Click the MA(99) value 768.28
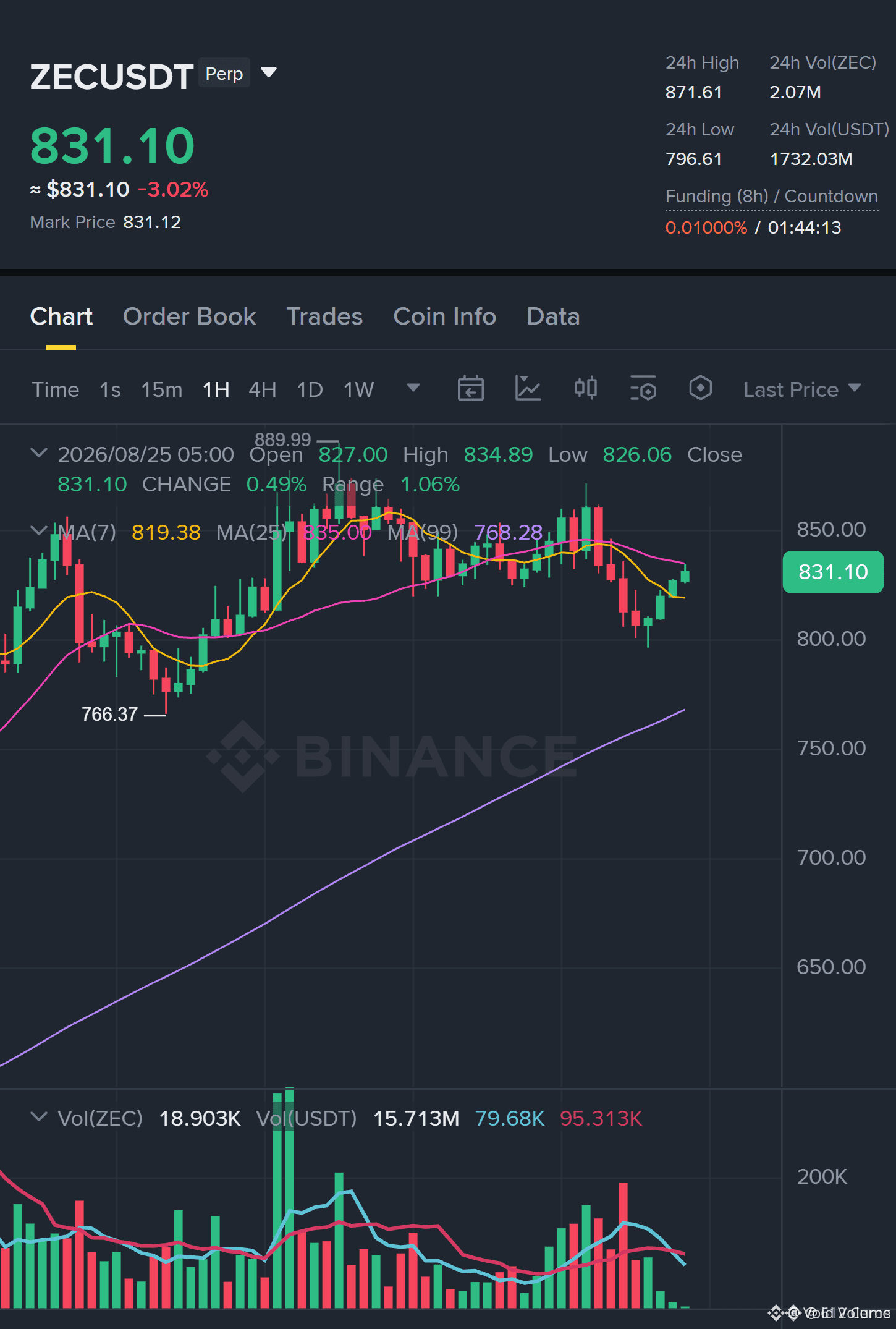This screenshot has width=896, height=1329. 508,532
